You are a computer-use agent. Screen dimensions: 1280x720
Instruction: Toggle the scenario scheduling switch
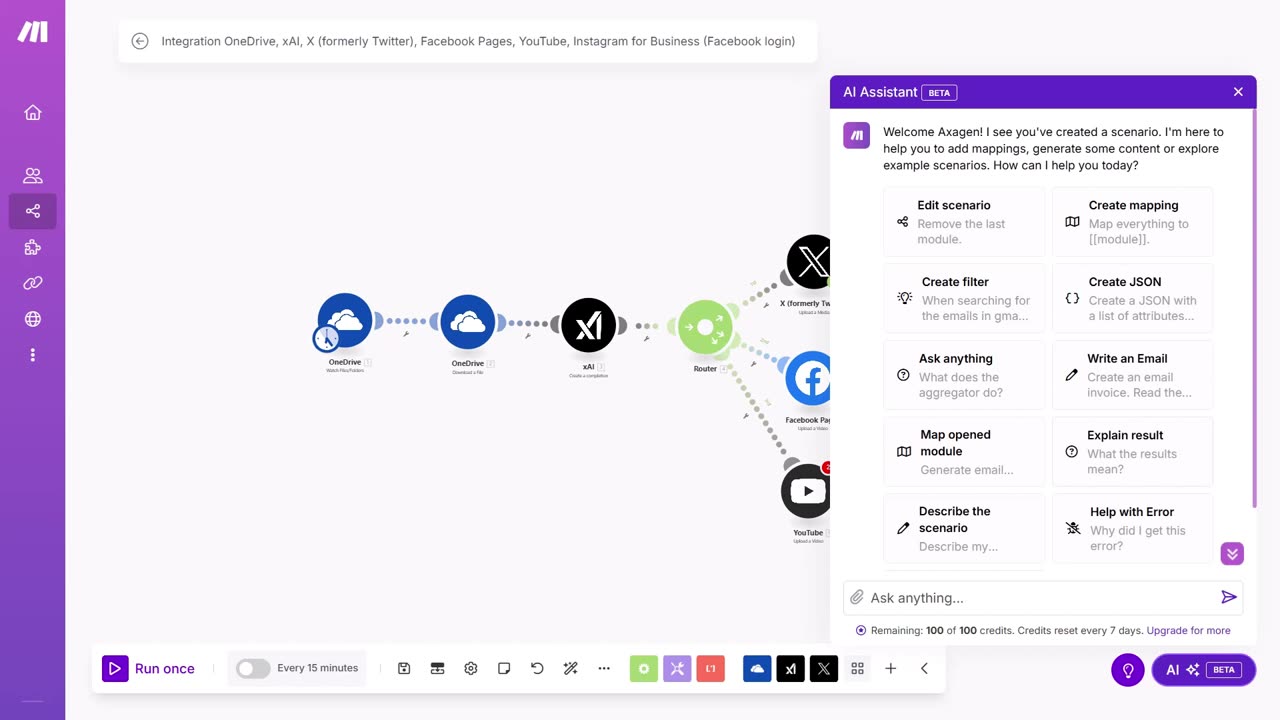(253, 668)
